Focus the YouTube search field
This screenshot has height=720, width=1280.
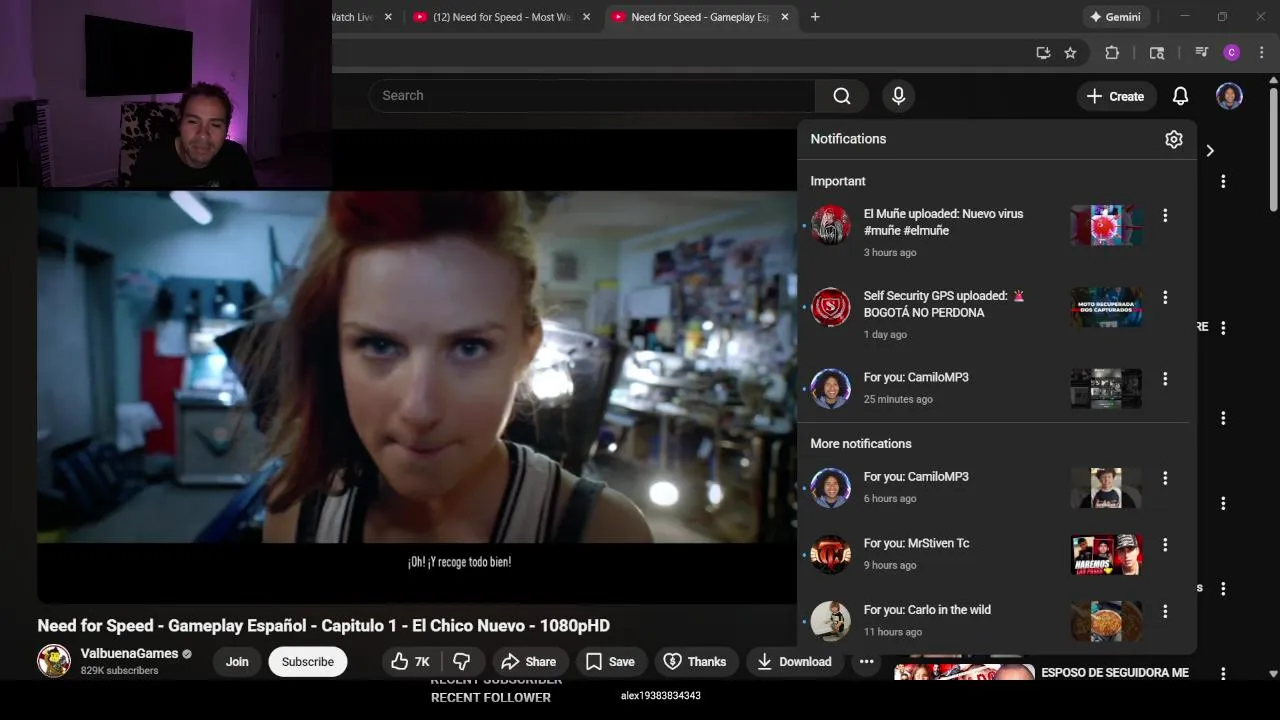point(593,96)
